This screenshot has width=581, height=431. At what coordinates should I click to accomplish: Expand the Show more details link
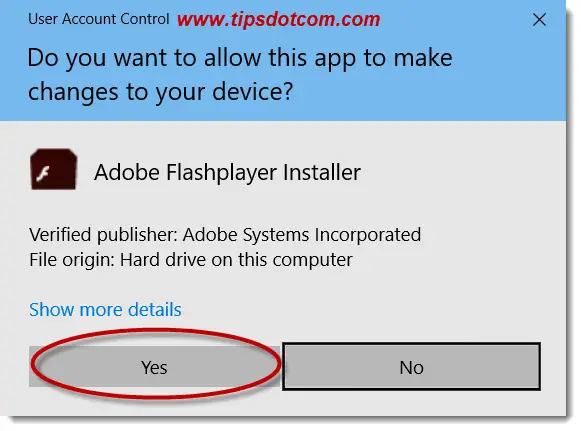coord(105,309)
